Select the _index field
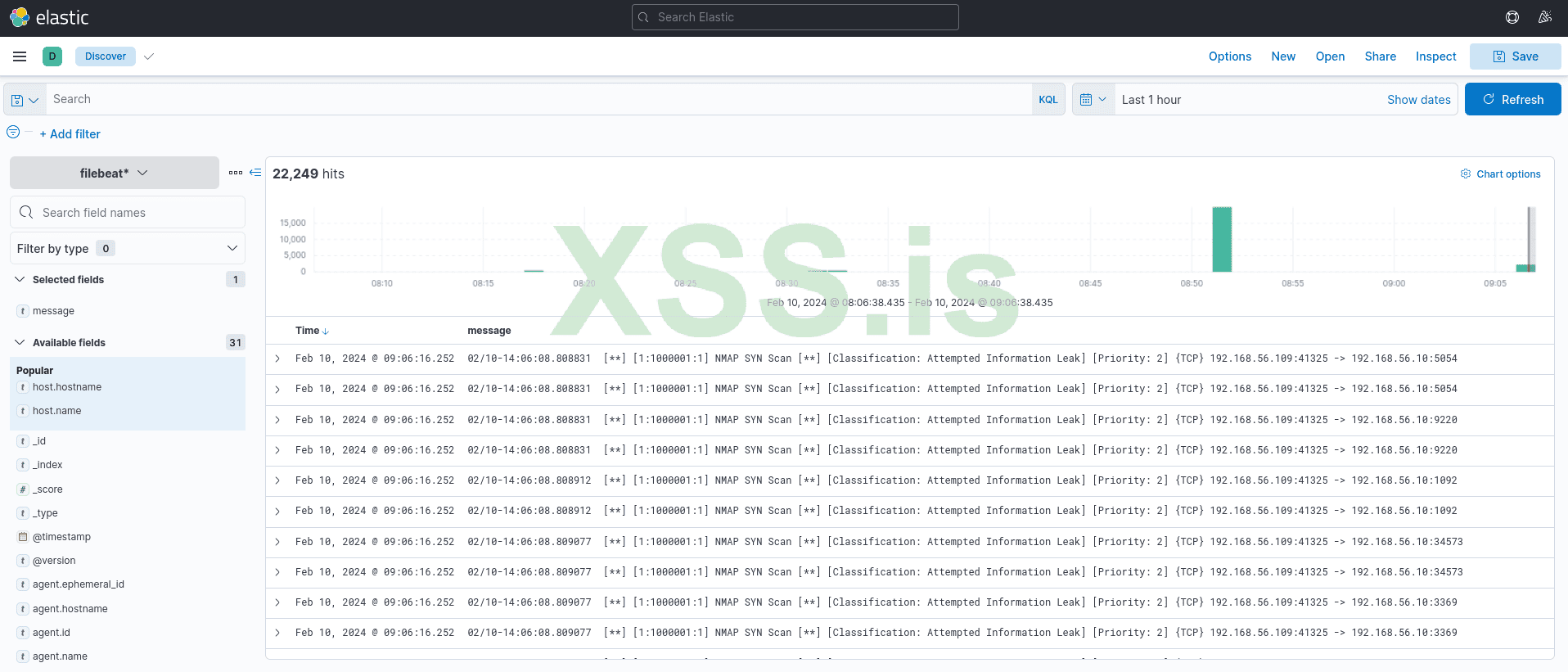Screen dimensions: 1568x672 click(x=47, y=465)
